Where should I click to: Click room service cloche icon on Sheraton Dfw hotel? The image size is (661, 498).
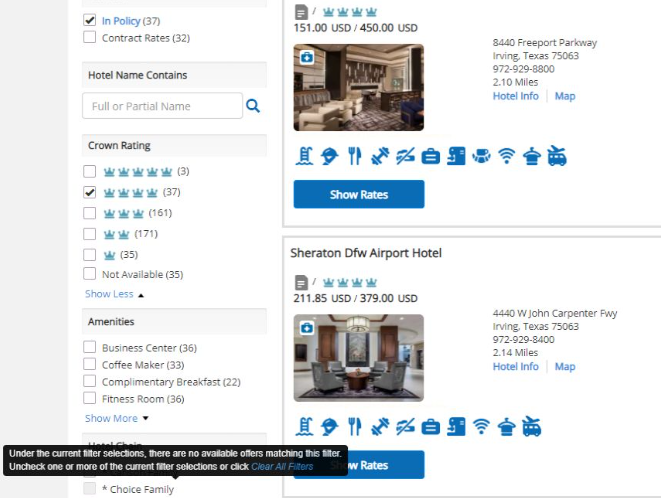tap(506, 427)
